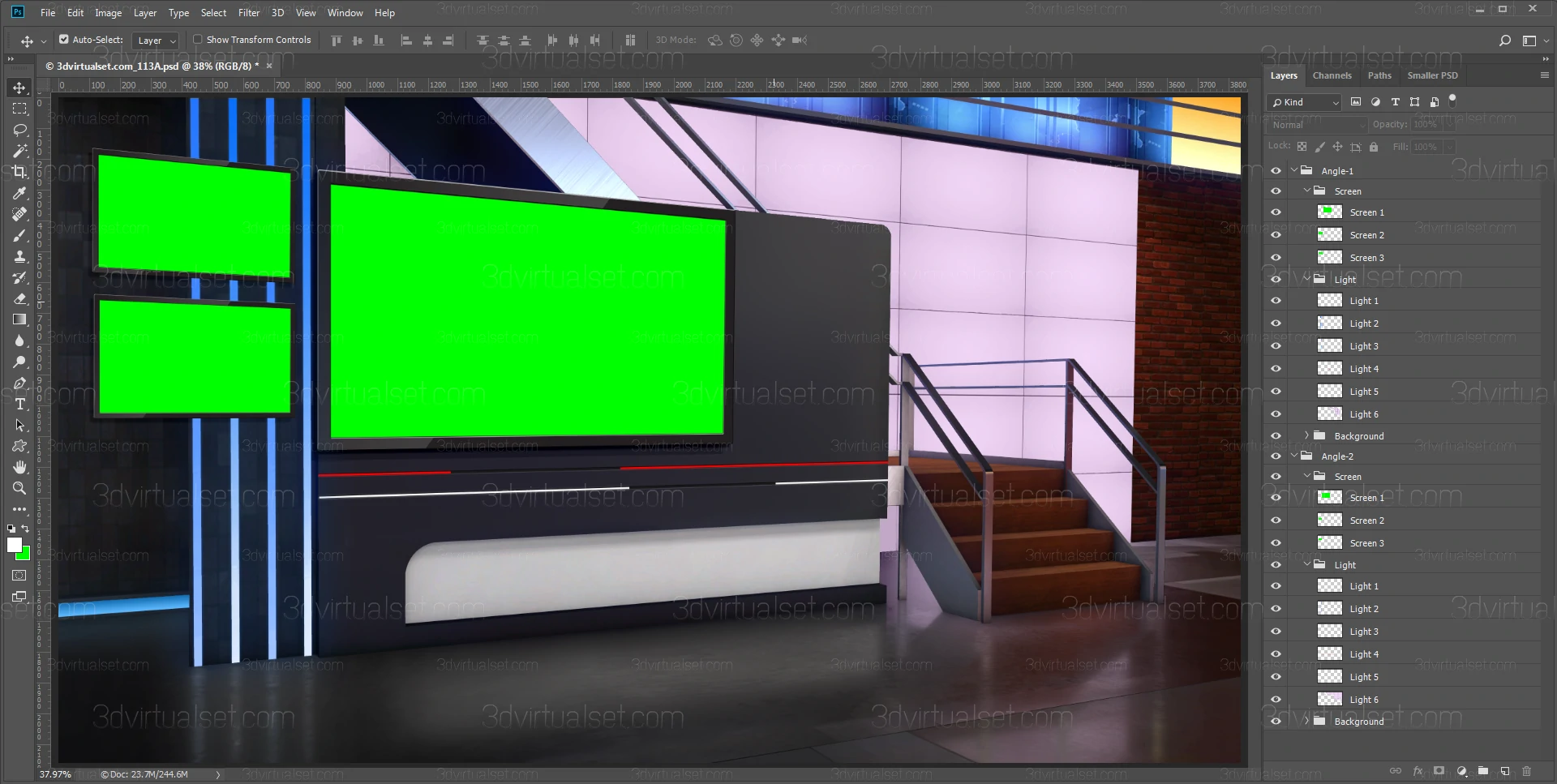Expand the Background group under Angle-1
Image resolution: width=1557 pixels, height=784 pixels.
(1306, 435)
